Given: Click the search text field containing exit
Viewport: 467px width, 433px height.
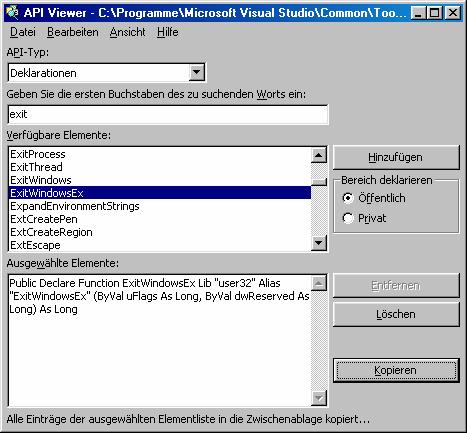Looking at the screenshot, I should point(168,114).
